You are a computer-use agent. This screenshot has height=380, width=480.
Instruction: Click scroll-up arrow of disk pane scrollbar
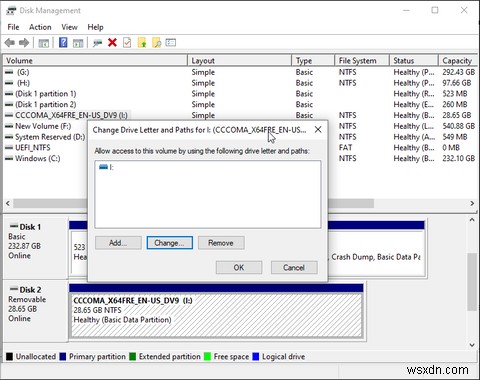[x=472, y=220]
